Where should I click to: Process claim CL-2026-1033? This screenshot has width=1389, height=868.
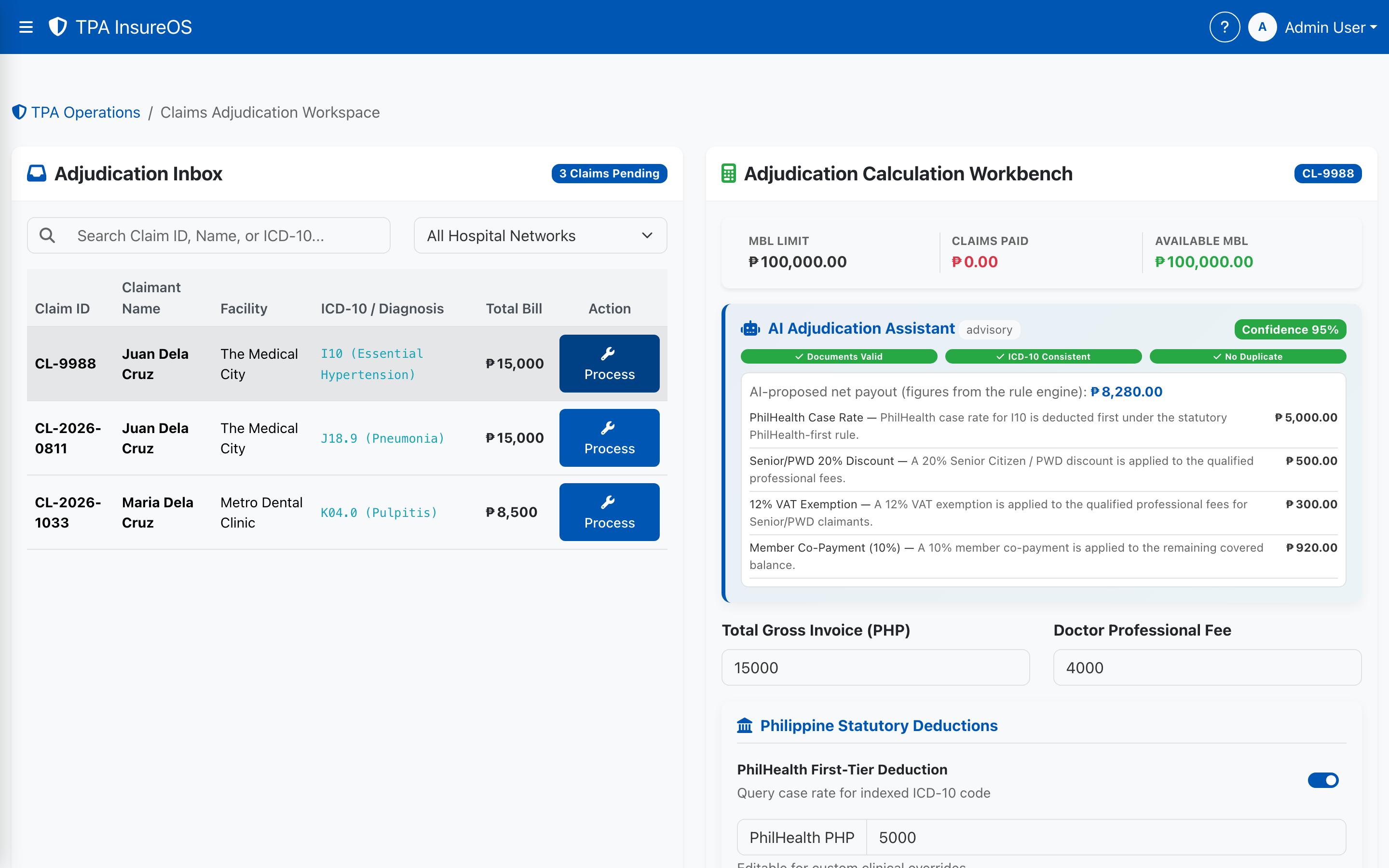609,512
